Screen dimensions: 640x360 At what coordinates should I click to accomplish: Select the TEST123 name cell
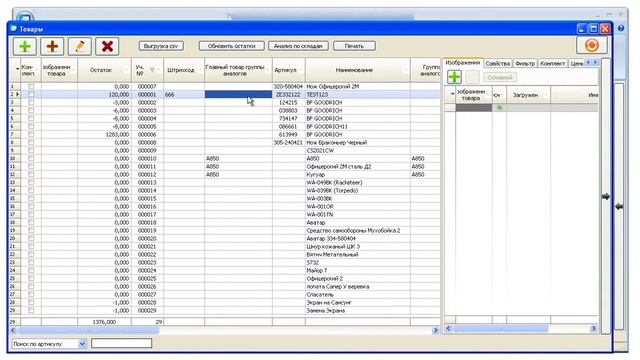pyautogui.click(x=358, y=94)
